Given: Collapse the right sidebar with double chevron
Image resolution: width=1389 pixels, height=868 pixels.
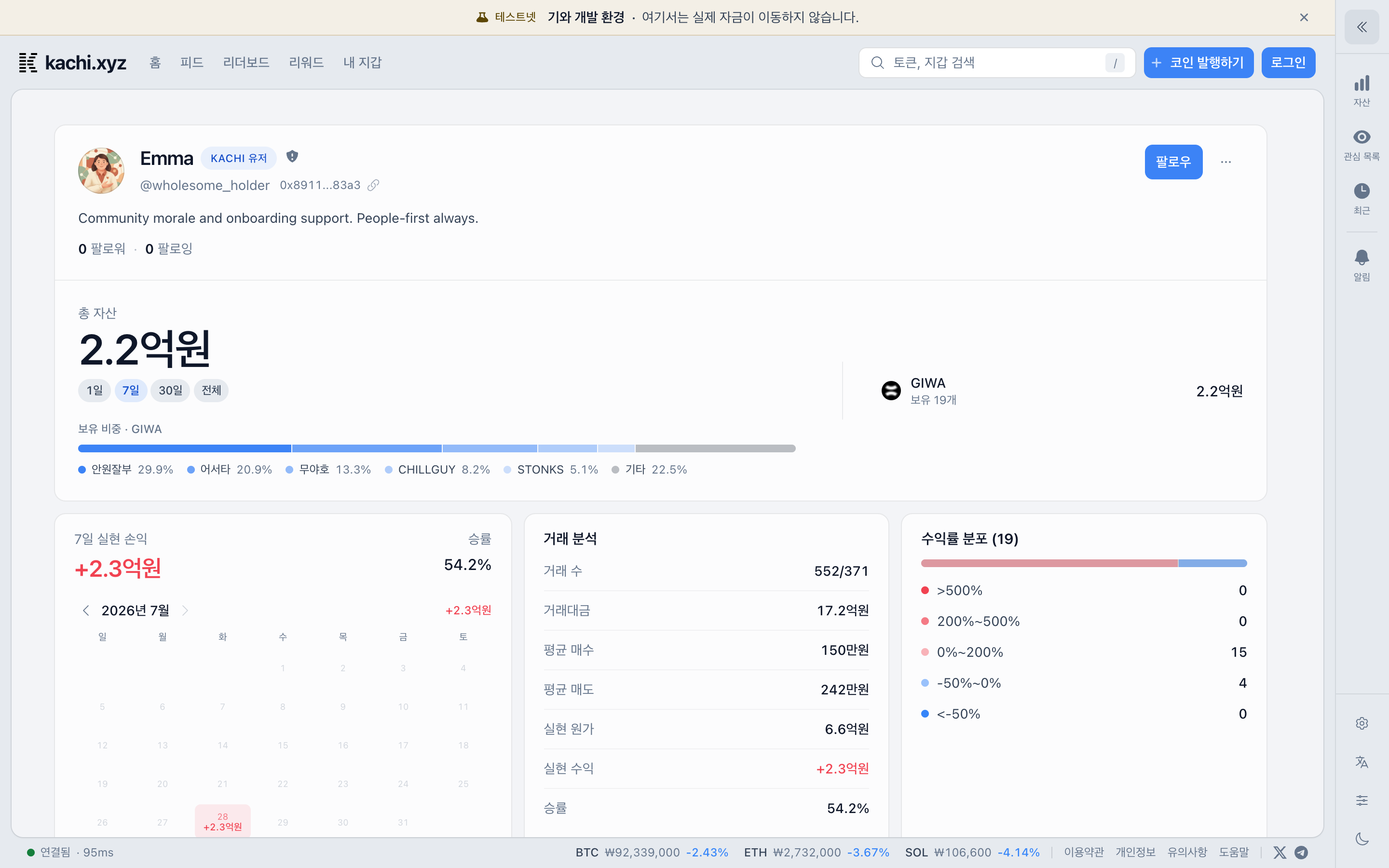Looking at the screenshot, I should click(x=1362, y=27).
